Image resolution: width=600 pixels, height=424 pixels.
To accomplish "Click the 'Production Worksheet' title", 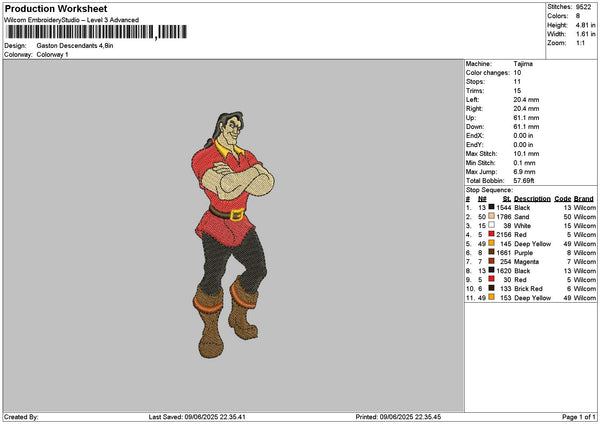I will (x=56, y=9).
